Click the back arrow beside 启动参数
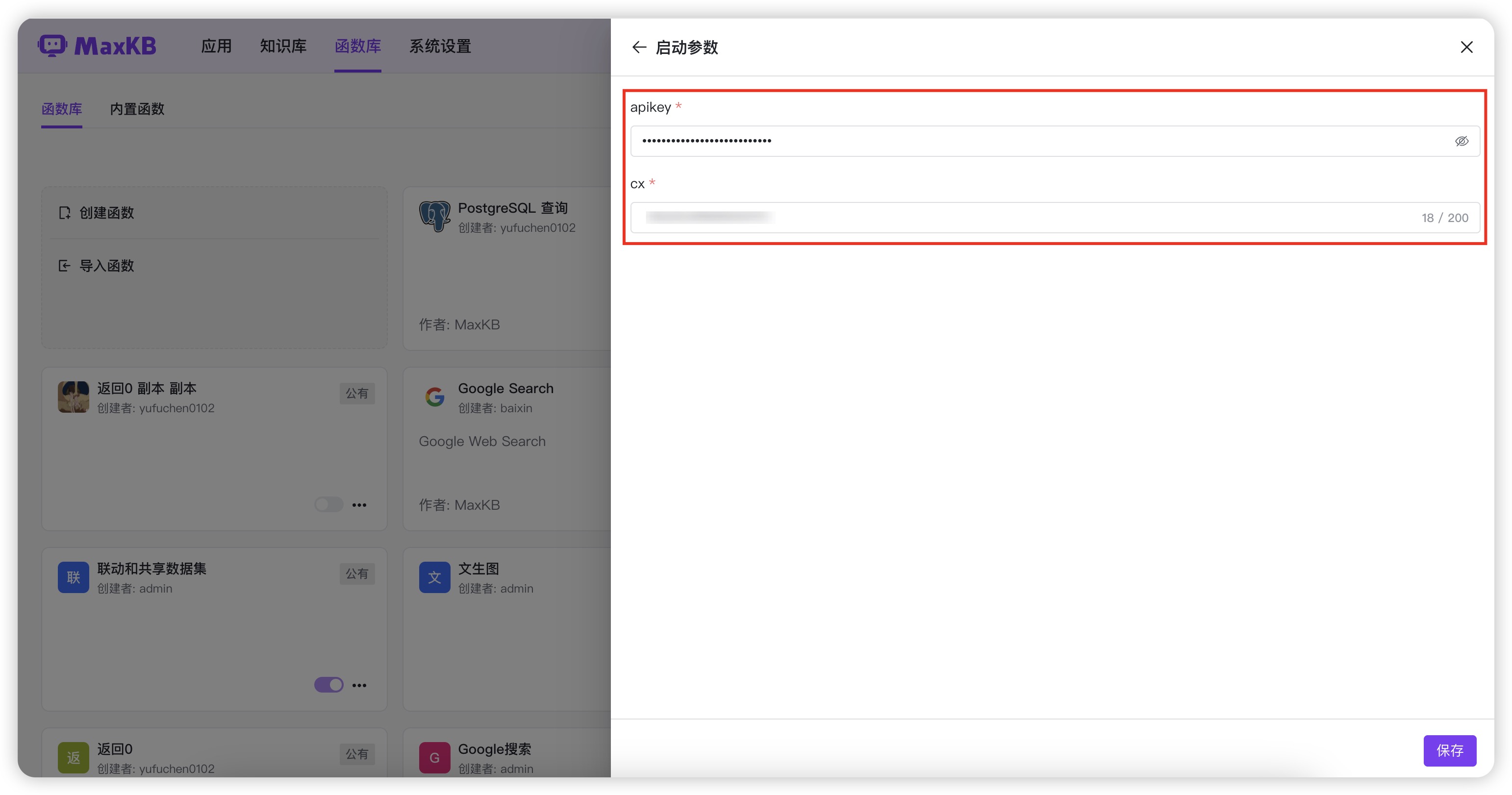 point(639,47)
